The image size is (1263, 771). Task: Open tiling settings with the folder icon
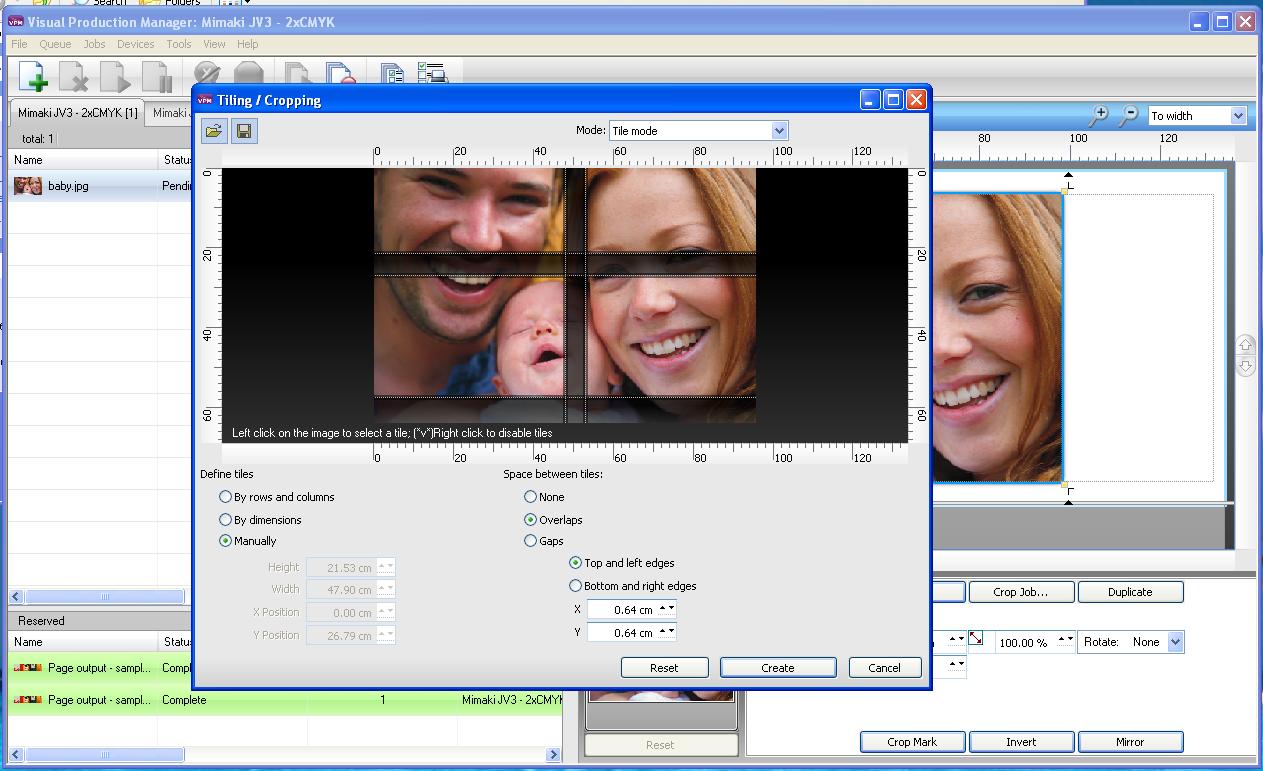coord(214,131)
